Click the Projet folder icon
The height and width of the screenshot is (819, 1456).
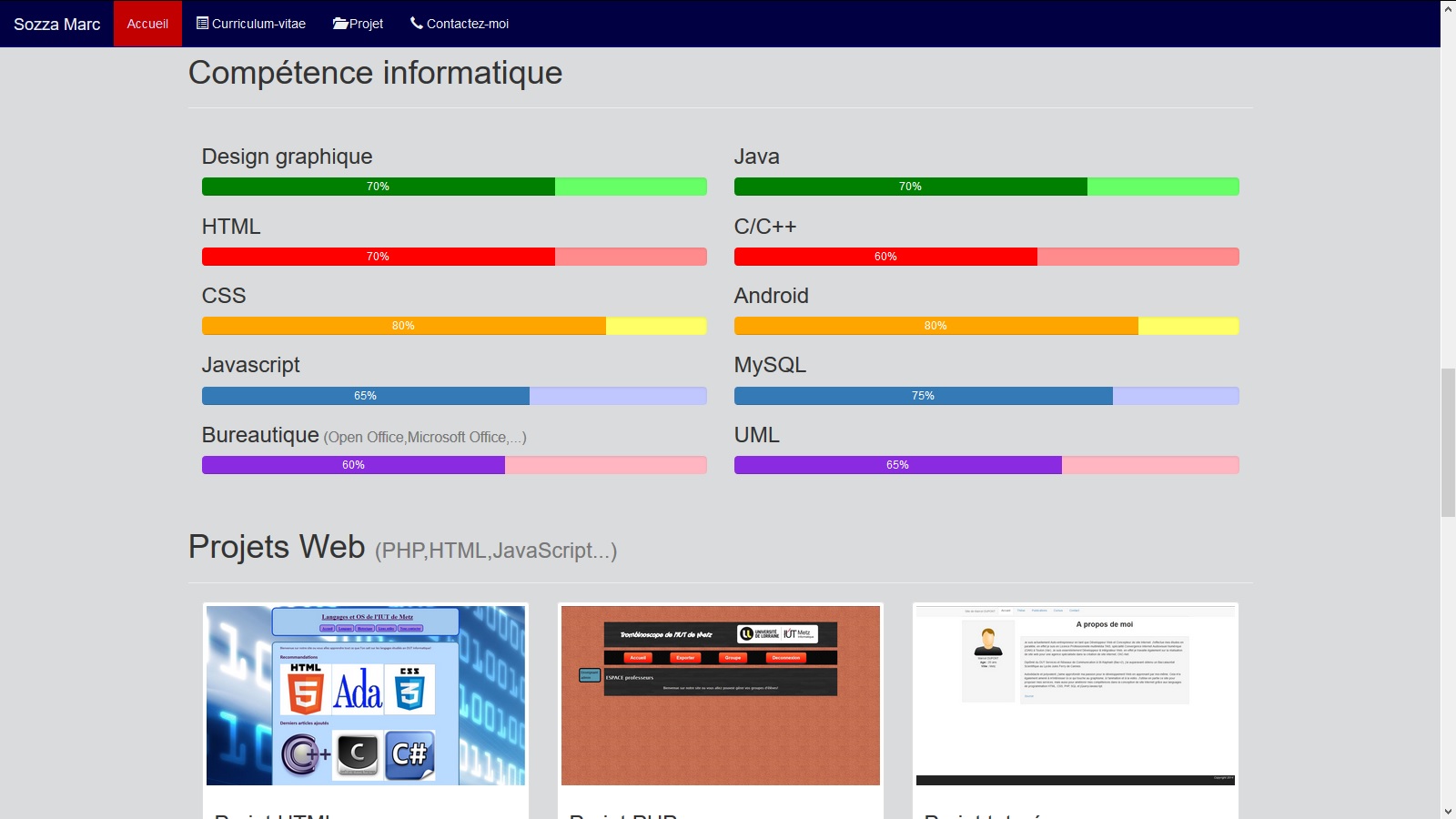340,23
